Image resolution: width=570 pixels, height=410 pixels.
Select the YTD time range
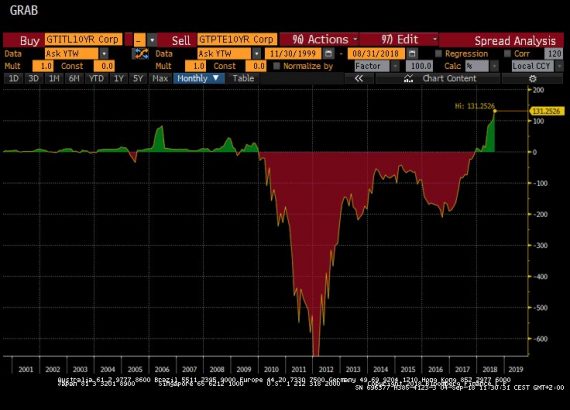(96, 79)
